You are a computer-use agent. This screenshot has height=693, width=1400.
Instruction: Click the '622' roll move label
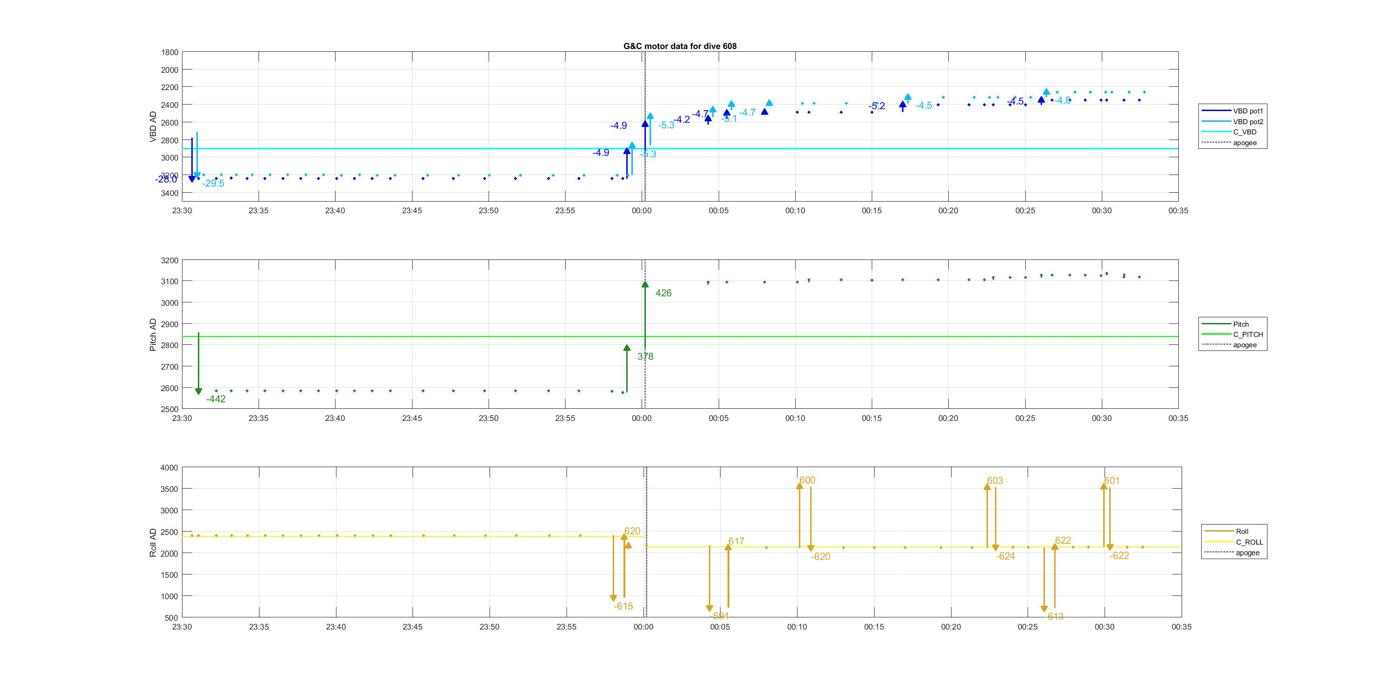[x=1063, y=541]
